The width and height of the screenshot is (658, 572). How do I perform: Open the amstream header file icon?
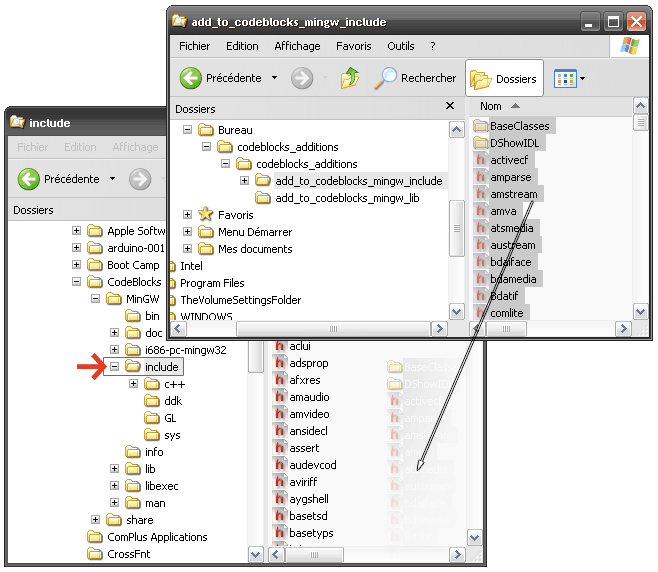481,196
